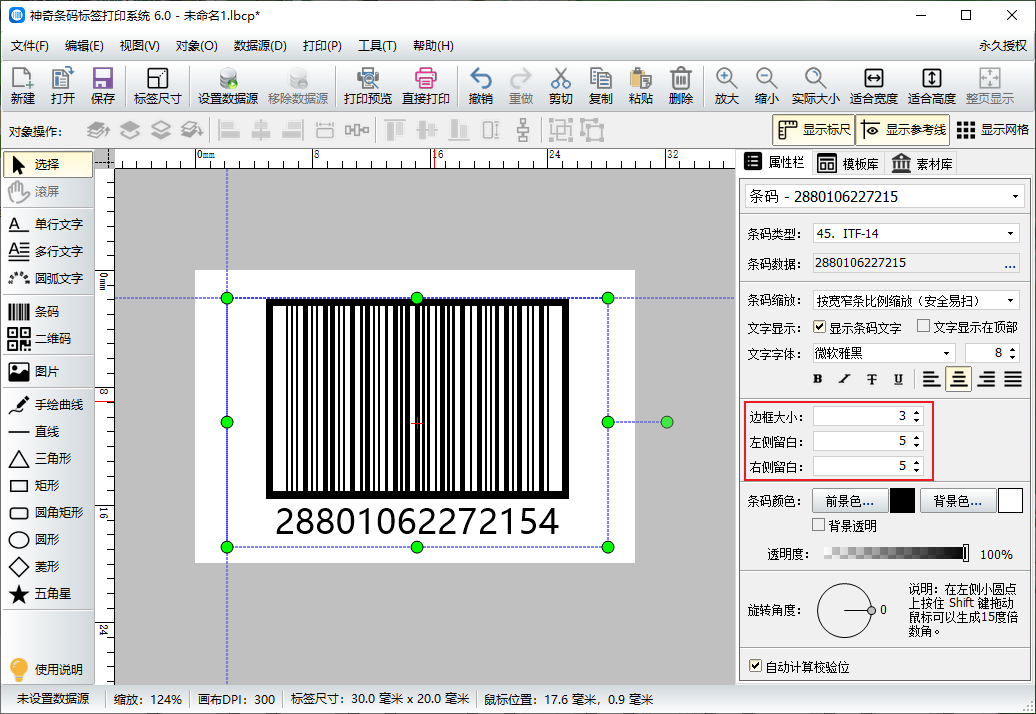Click the 直接打印 printer icon

click(426, 86)
